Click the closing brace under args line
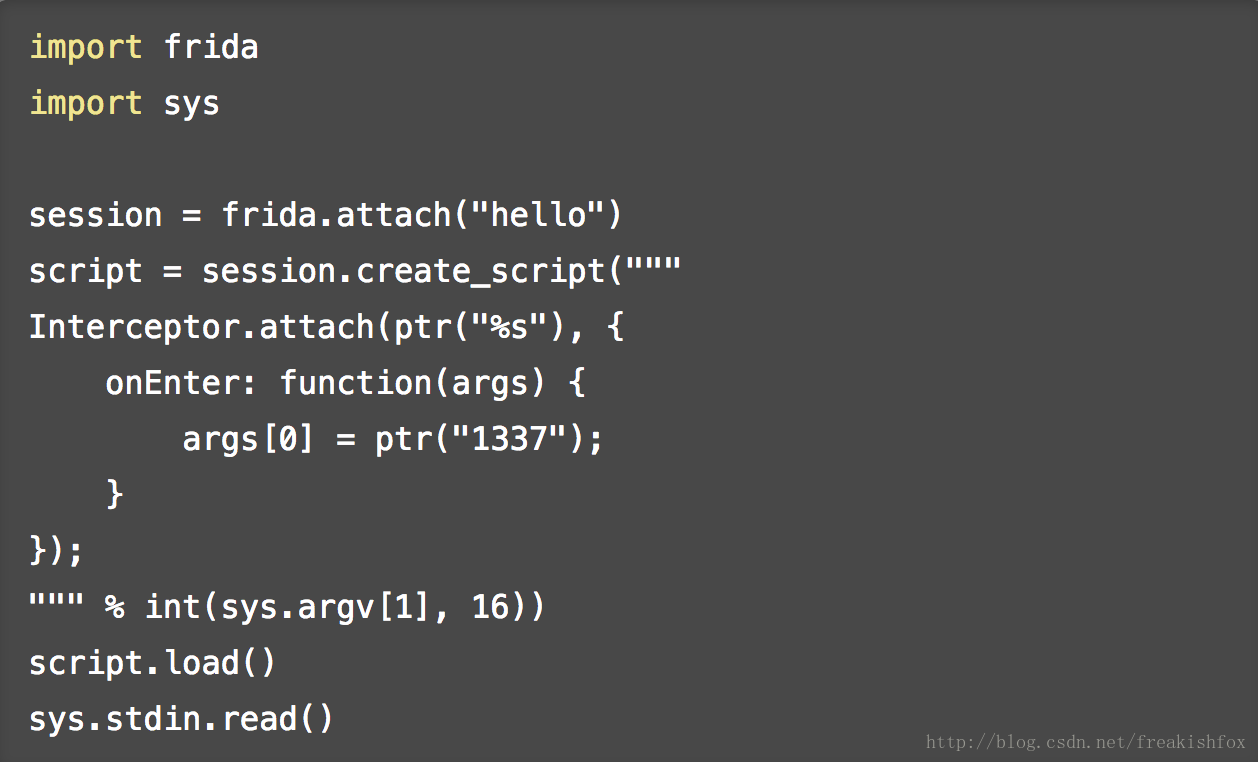Viewport: 1258px width, 762px height. 114,494
